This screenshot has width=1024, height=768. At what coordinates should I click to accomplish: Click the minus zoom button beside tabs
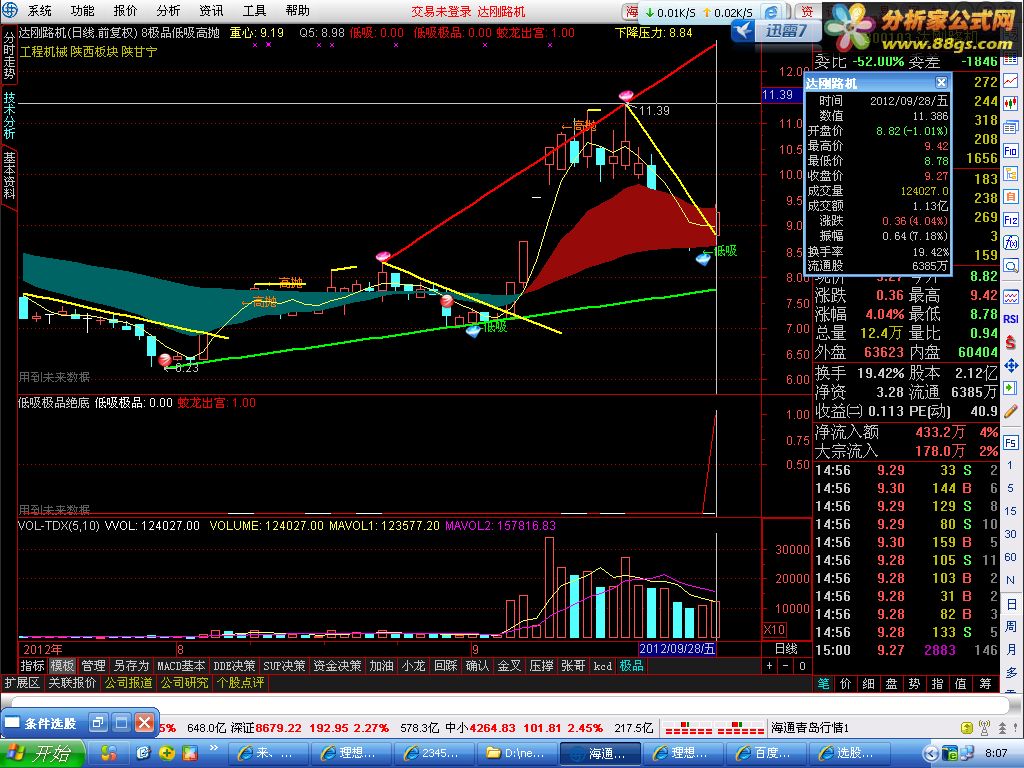[x=786, y=665]
